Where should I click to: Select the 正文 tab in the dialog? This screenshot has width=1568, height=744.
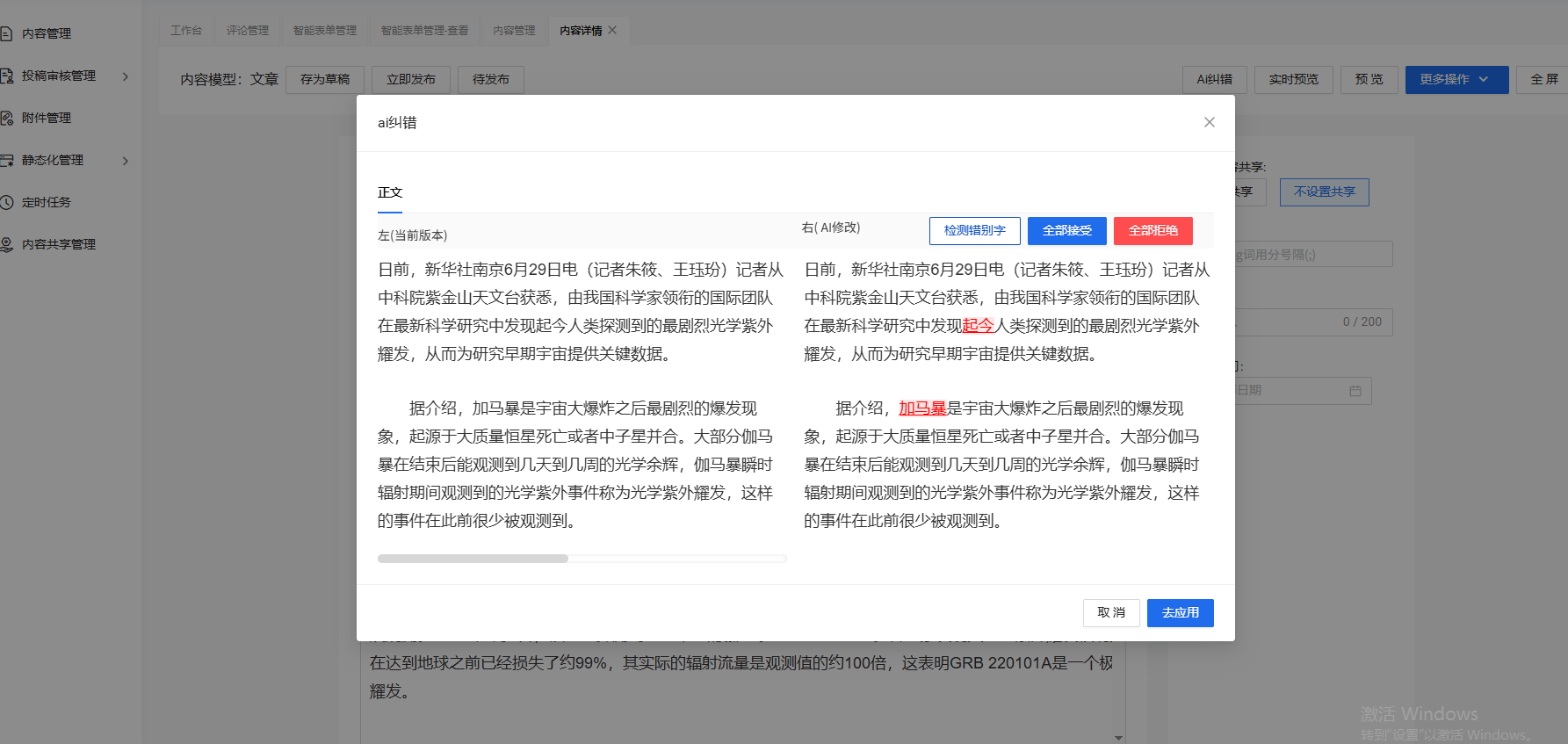[390, 192]
